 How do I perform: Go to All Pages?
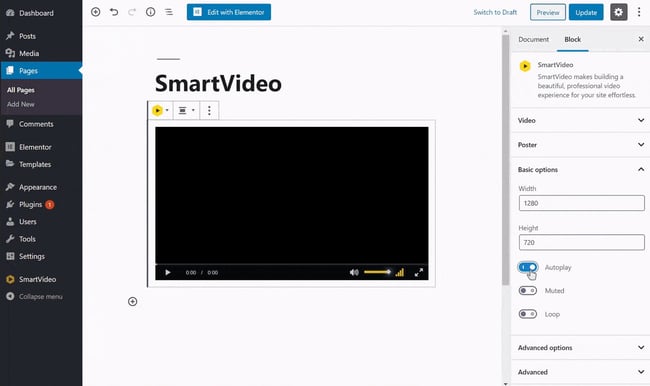coord(21,90)
